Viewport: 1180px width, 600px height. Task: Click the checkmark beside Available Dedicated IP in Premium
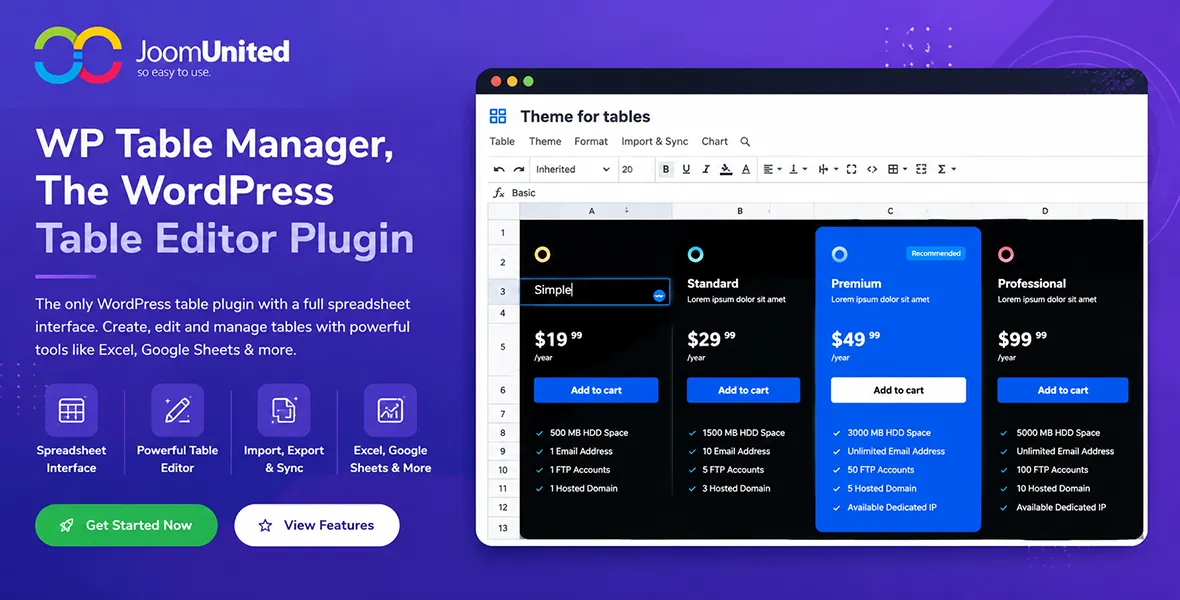[x=837, y=507]
